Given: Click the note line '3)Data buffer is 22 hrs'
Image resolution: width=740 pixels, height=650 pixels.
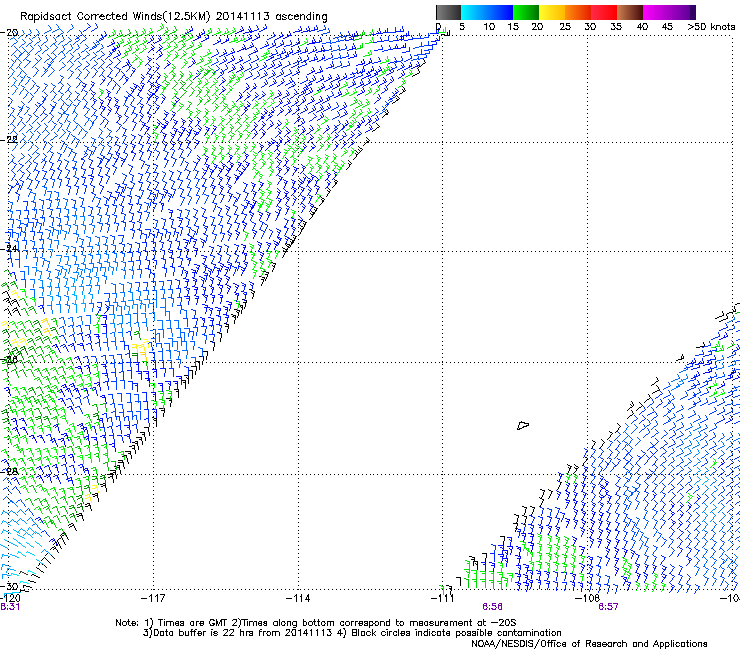Looking at the screenshot, I should tap(352, 633).
